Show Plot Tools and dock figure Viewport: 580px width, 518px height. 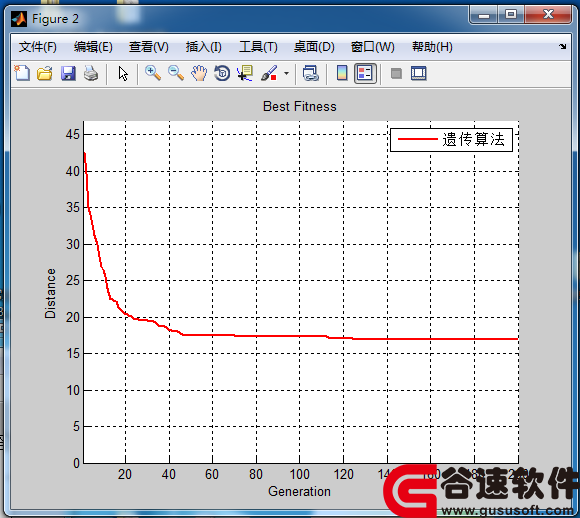point(419,73)
